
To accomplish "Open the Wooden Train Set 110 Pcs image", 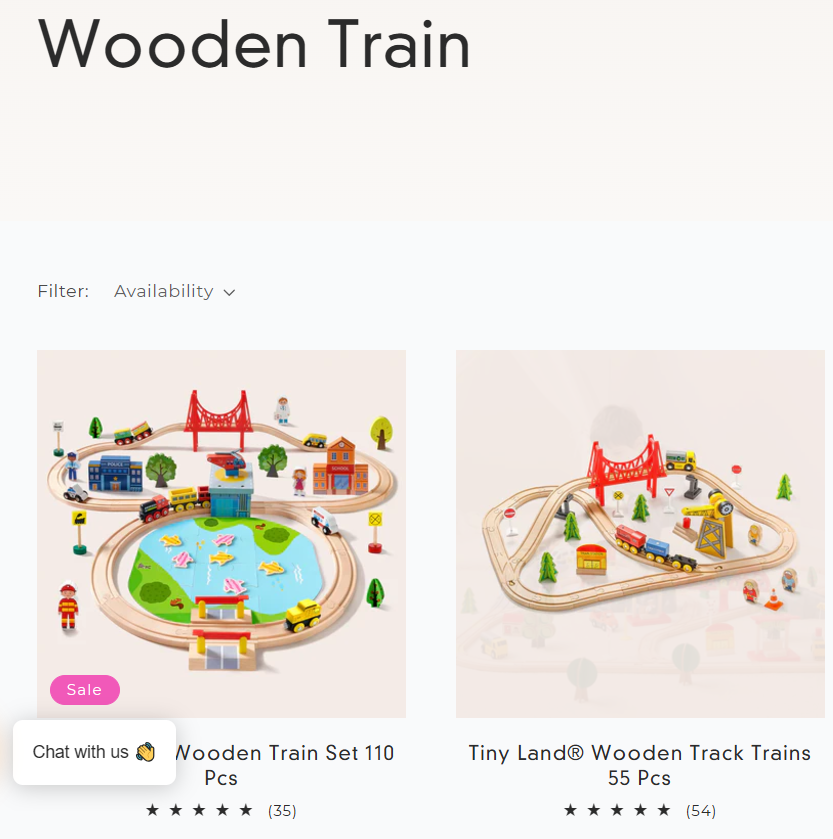I will 221,533.
